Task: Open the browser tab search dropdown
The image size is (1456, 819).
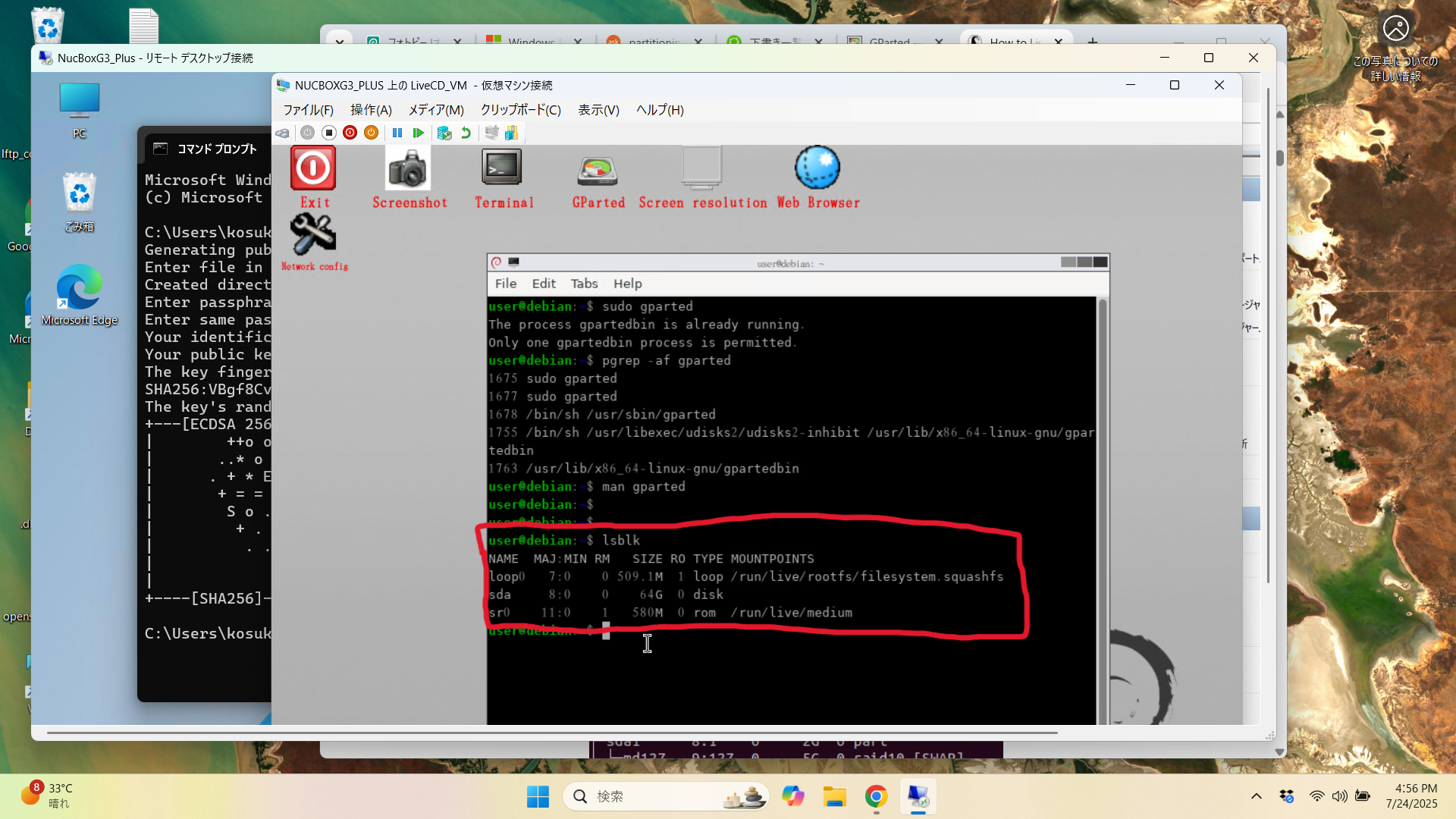Action: coord(339,42)
